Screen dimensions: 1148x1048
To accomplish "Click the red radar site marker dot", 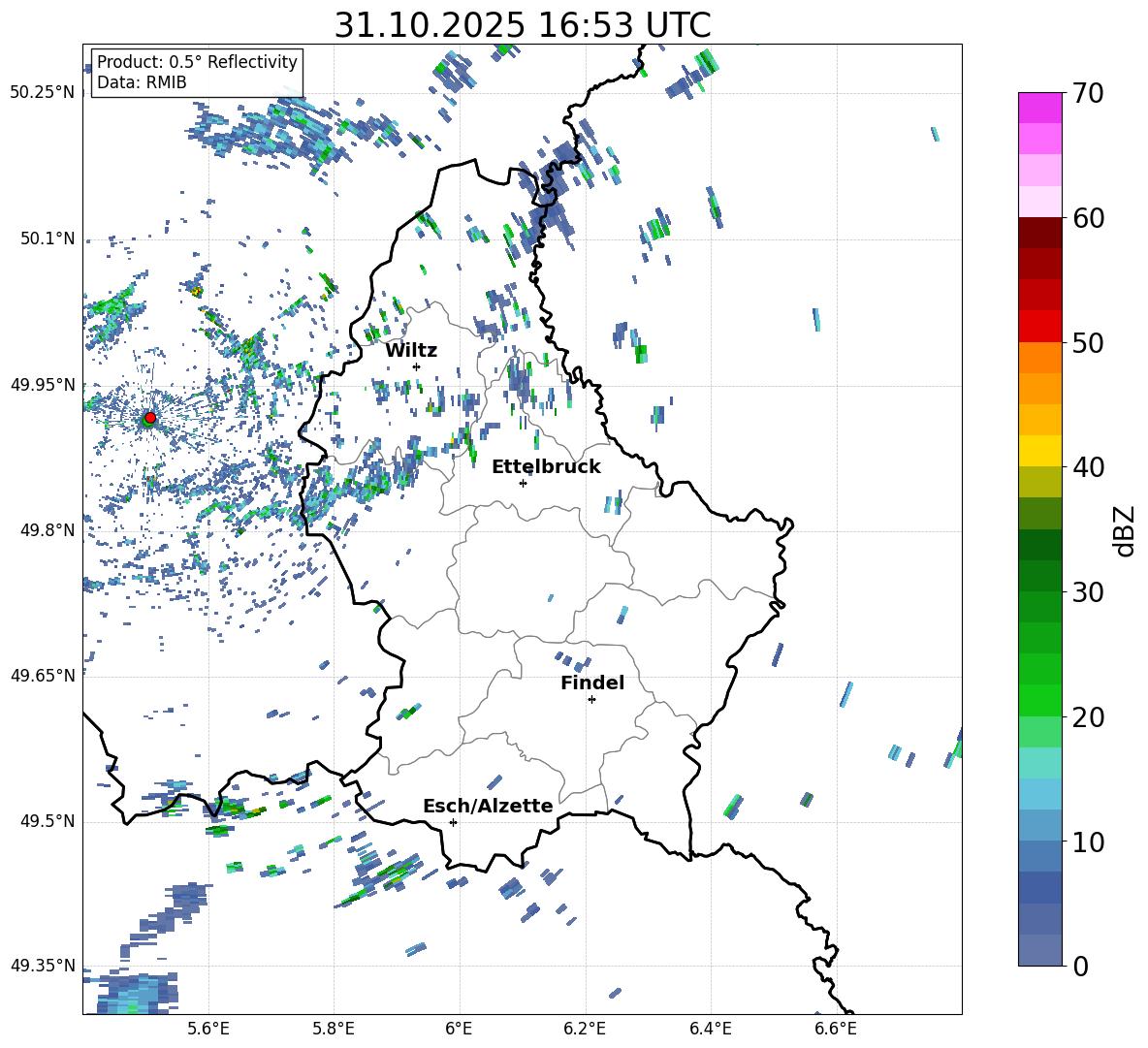I will pos(149,418).
